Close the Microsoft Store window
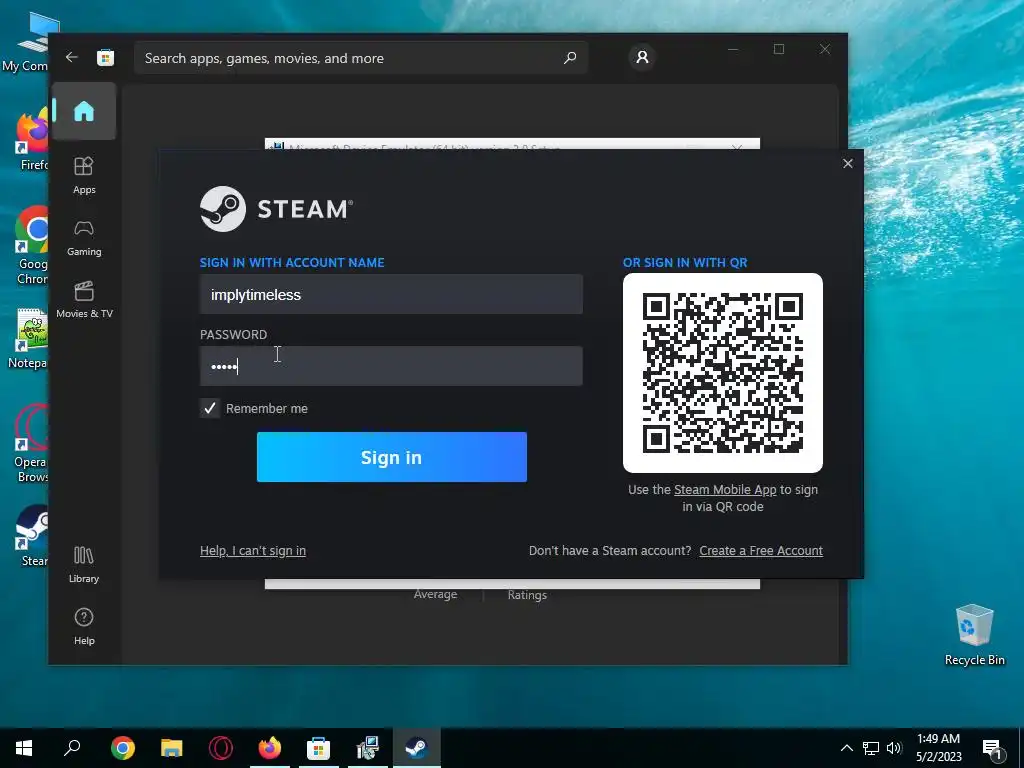1024x768 pixels. tap(825, 49)
